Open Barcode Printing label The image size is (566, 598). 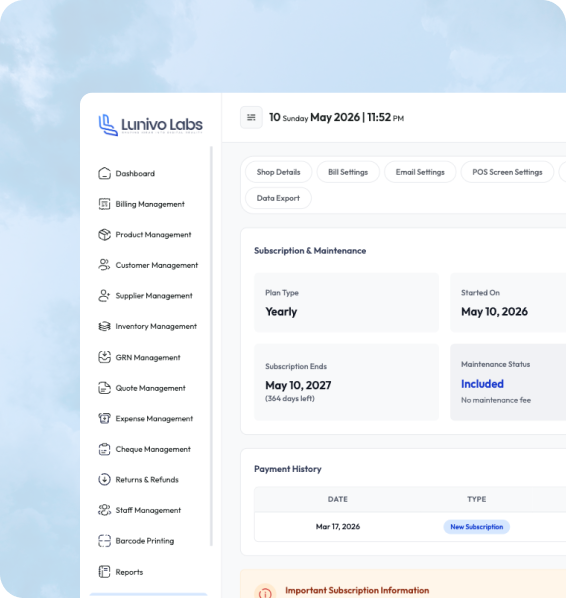(145, 541)
